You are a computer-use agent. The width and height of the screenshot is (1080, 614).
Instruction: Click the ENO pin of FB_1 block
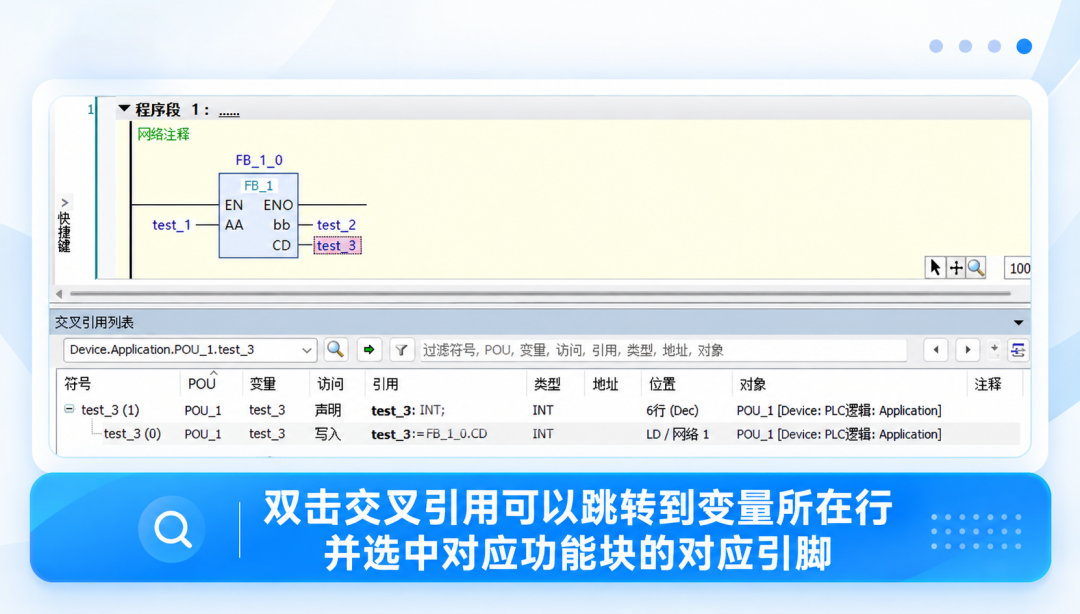[278, 205]
